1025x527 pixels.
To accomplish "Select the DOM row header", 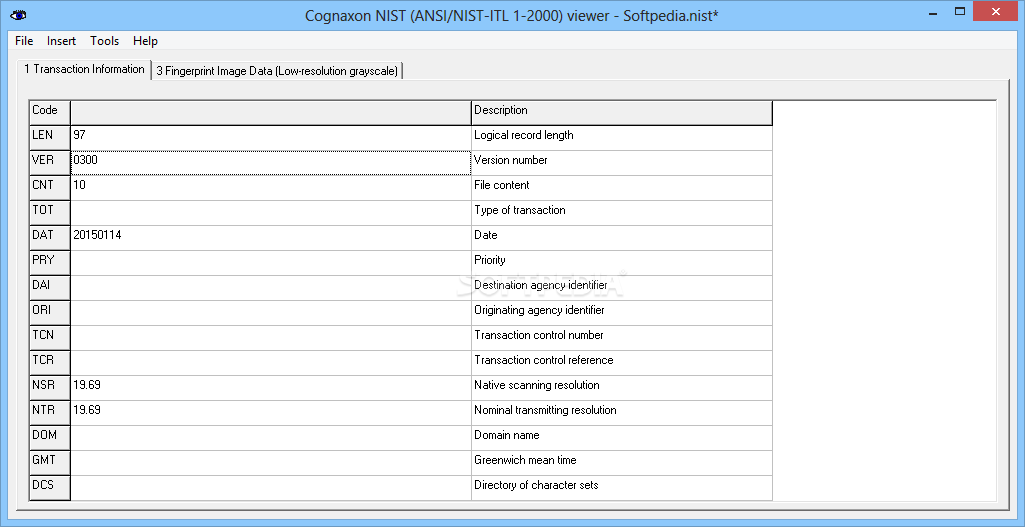I will (x=50, y=438).
